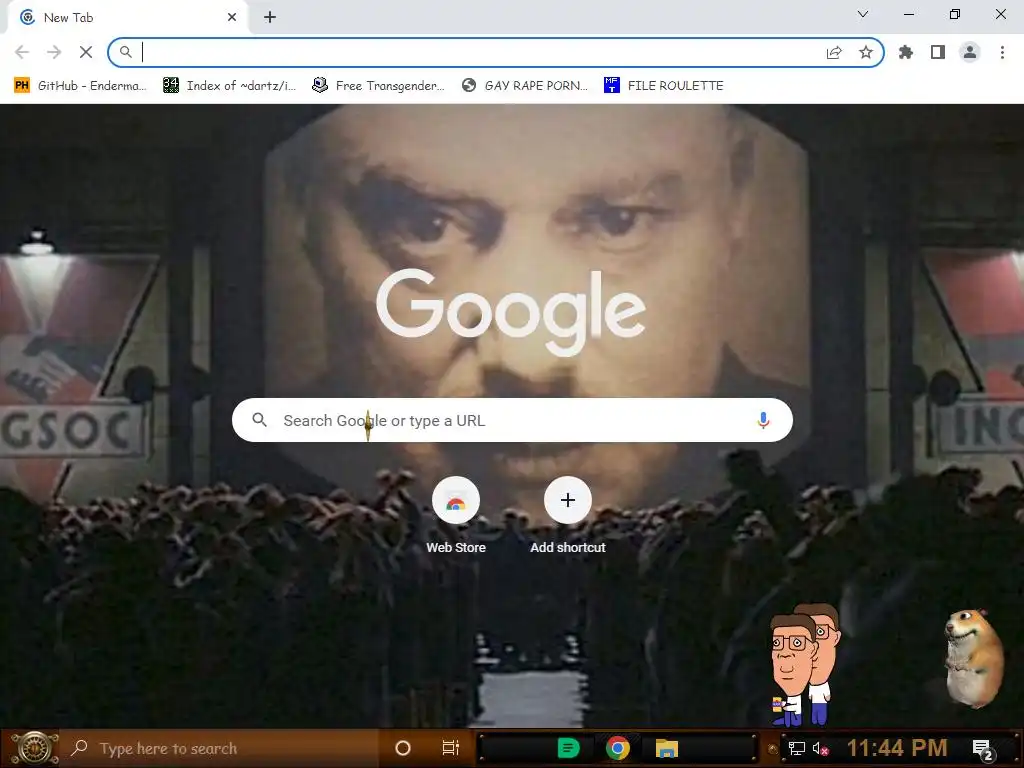This screenshot has width=1024, height=768.
Task: Open the Start menu orb
Action: coord(34,748)
